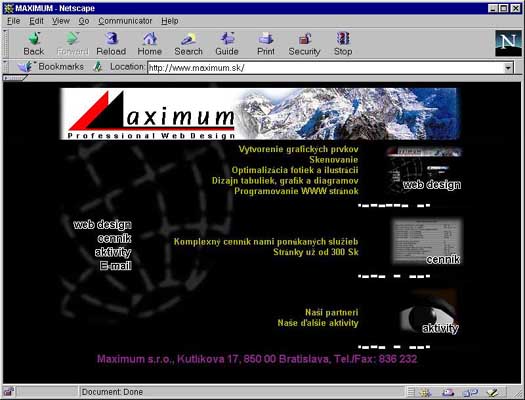
Task: Click 'Programovanie WWW stránok' text
Action: [x=296, y=191]
